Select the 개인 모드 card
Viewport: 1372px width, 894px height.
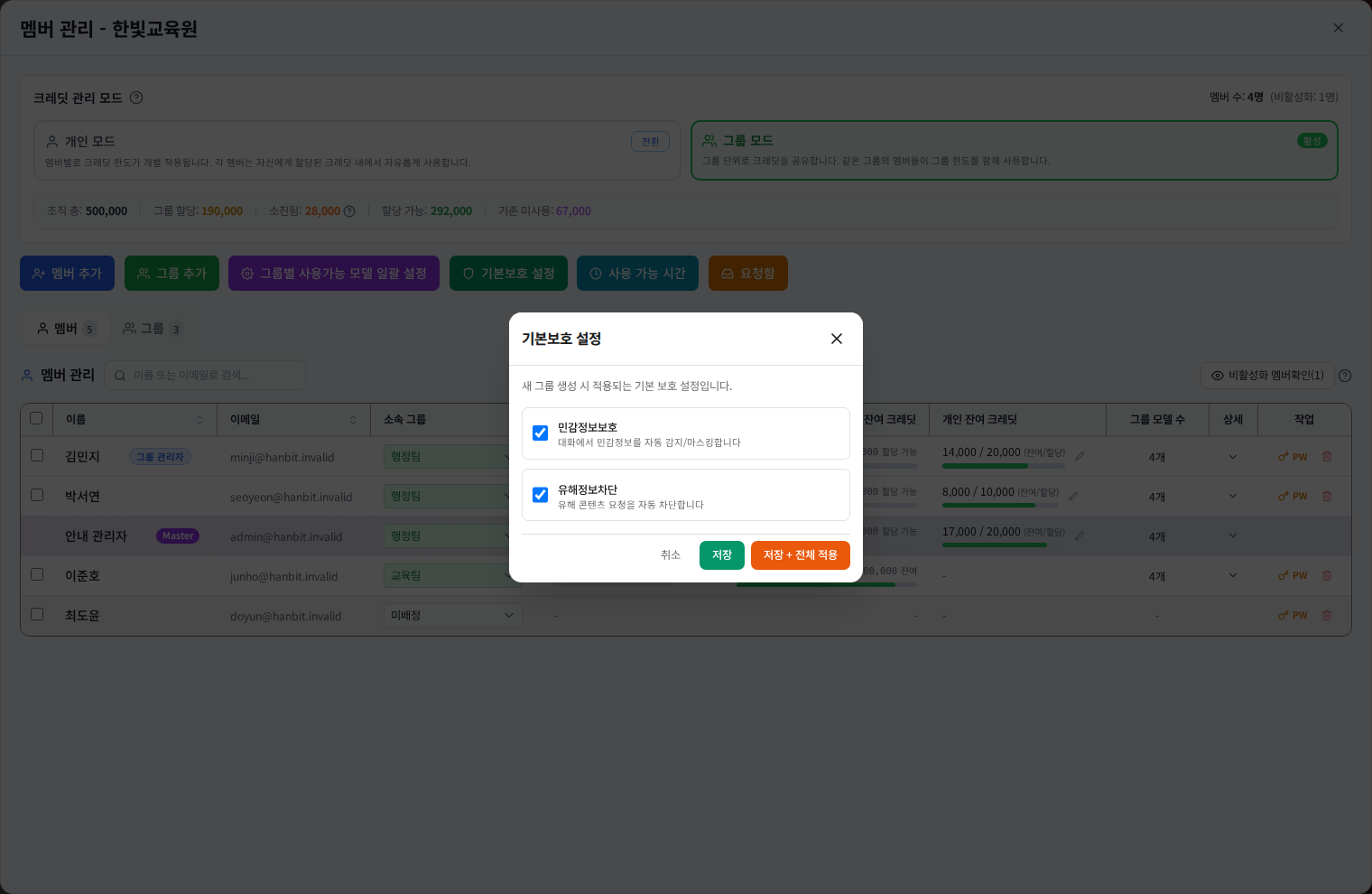357,151
